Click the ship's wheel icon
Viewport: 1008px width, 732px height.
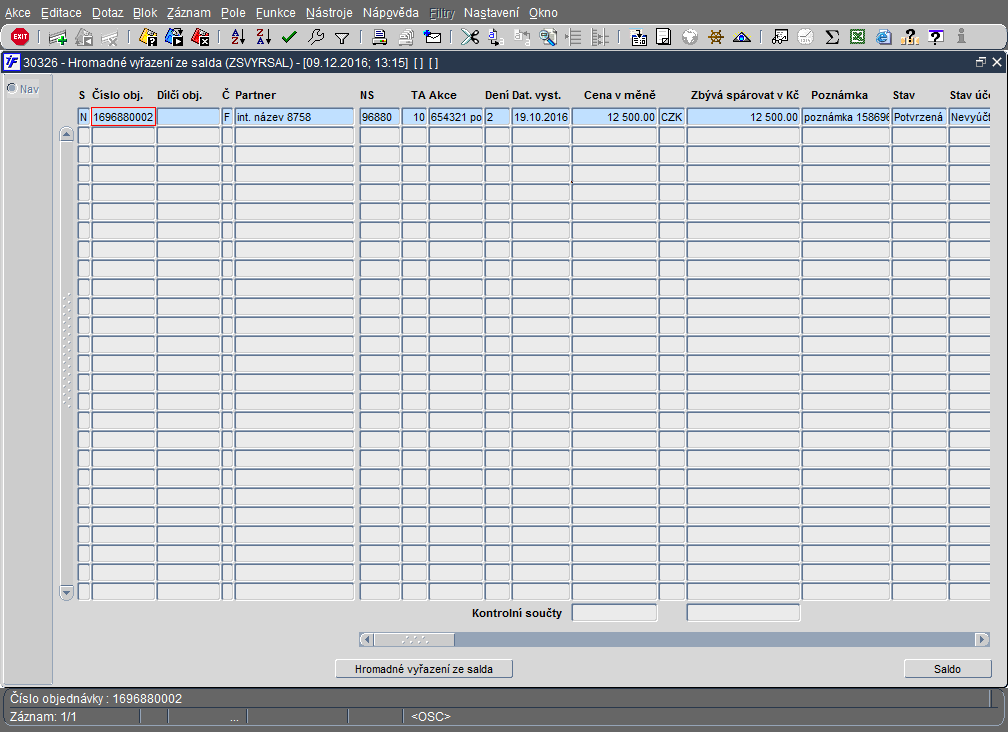716,37
